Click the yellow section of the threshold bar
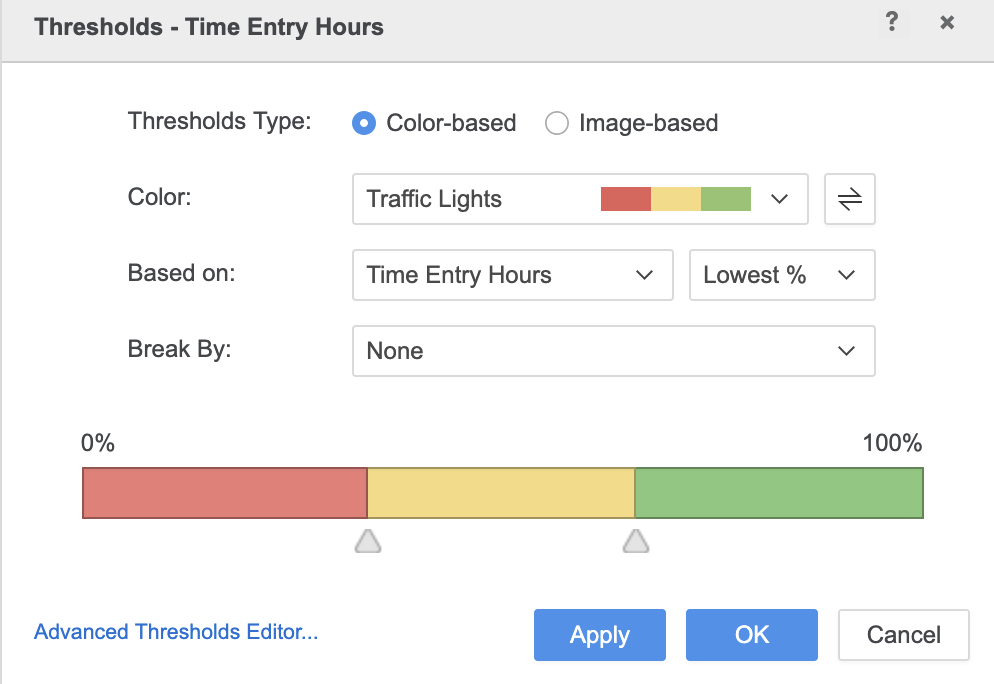The width and height of the screenshot is (994, 684). click(x=500, y=492)
